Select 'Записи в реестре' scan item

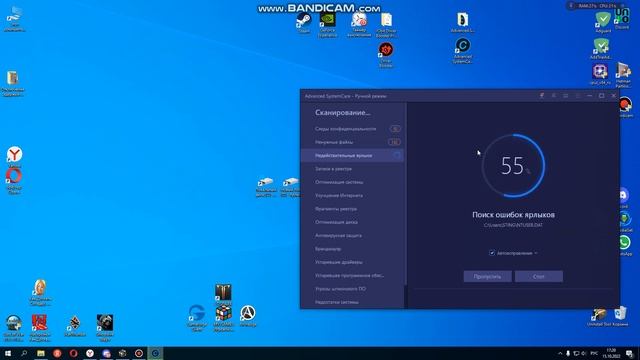pos(352,169)
